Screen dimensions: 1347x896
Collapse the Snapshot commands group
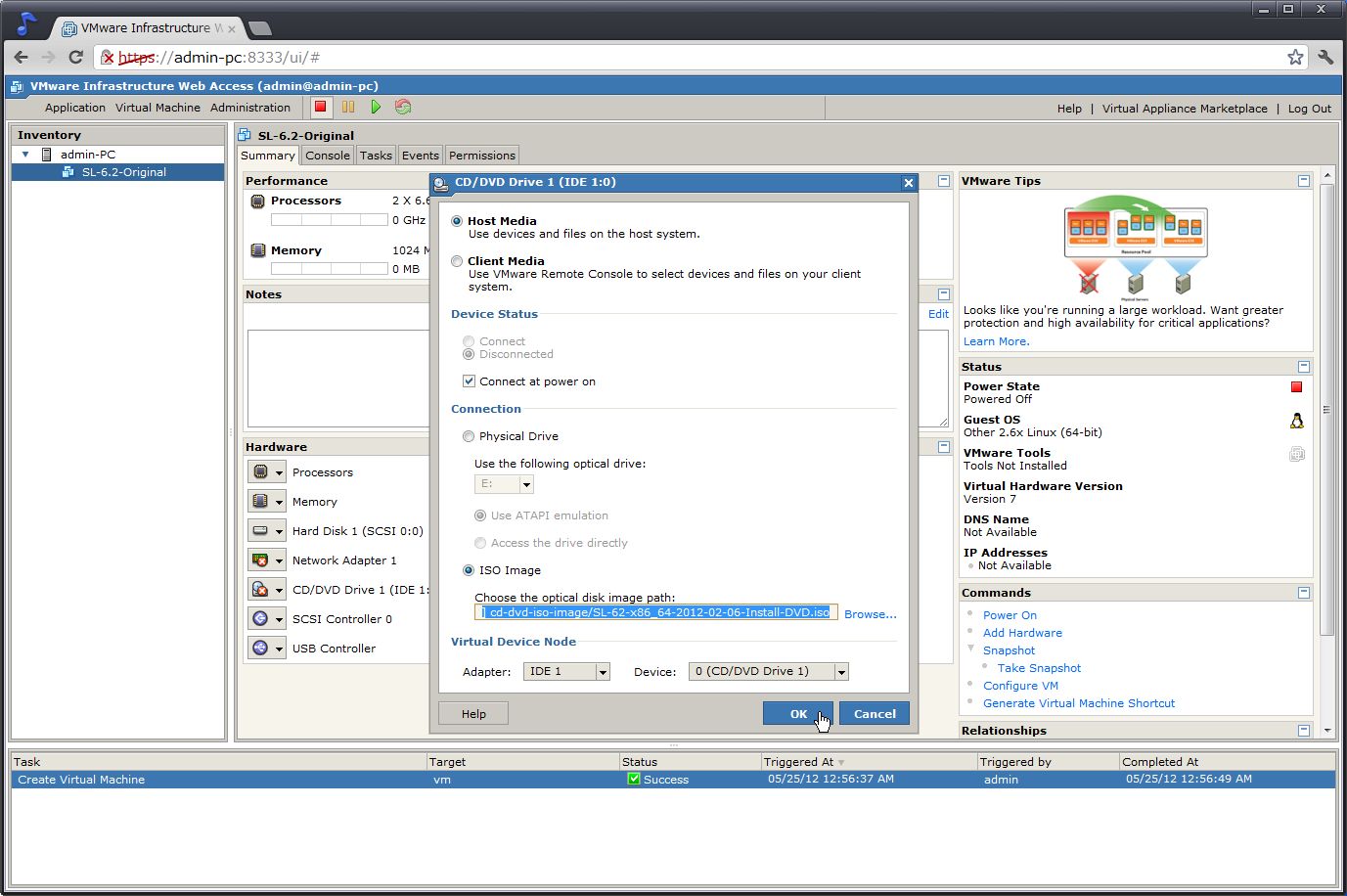(971, 650)
